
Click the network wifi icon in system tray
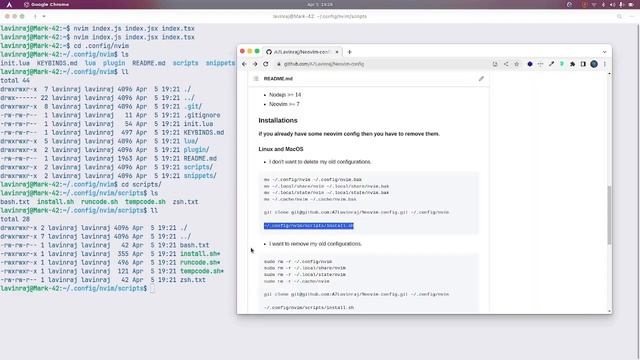594,4
